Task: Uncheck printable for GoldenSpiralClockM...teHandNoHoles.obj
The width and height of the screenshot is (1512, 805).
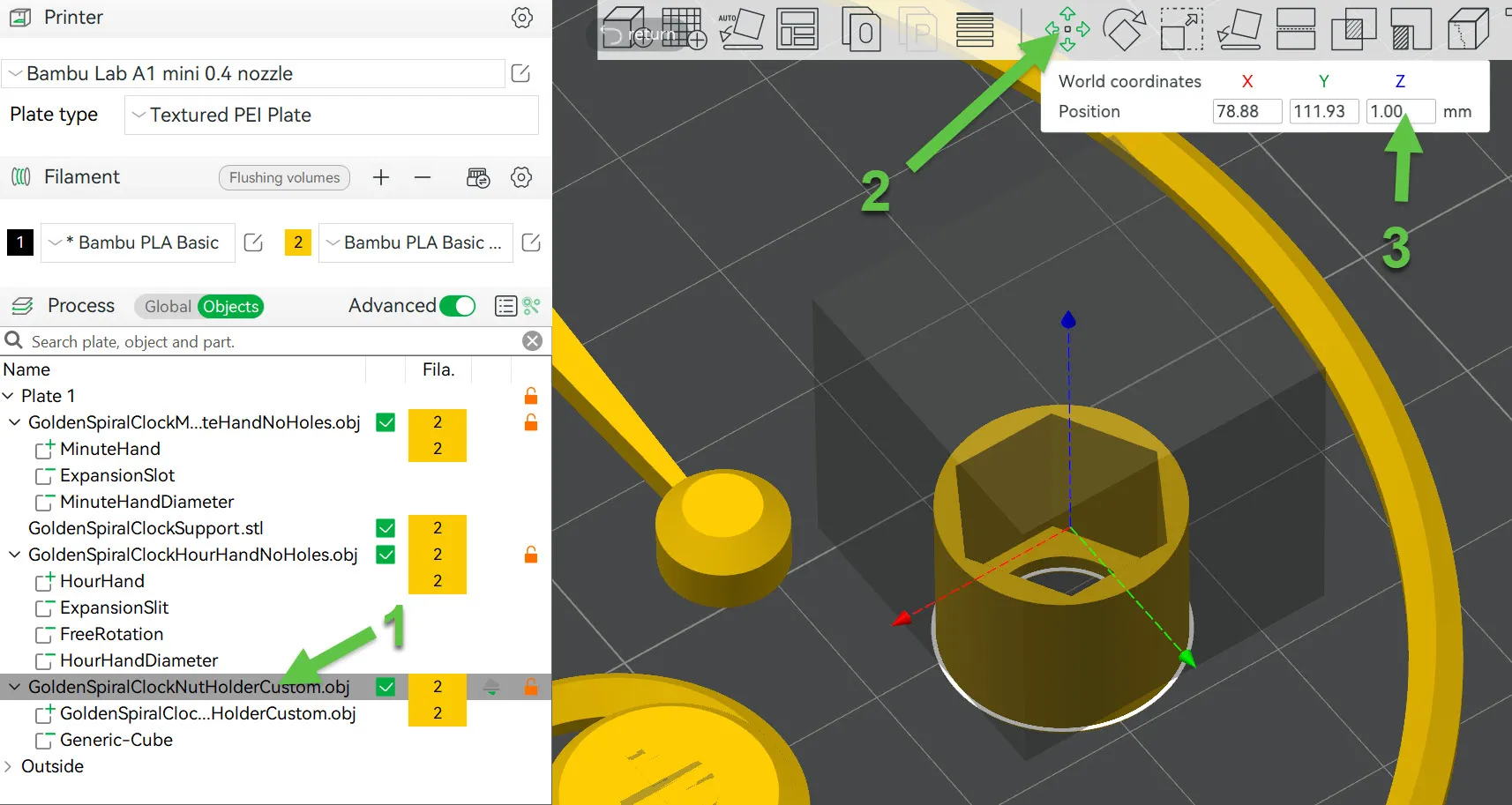Action: 385,422
